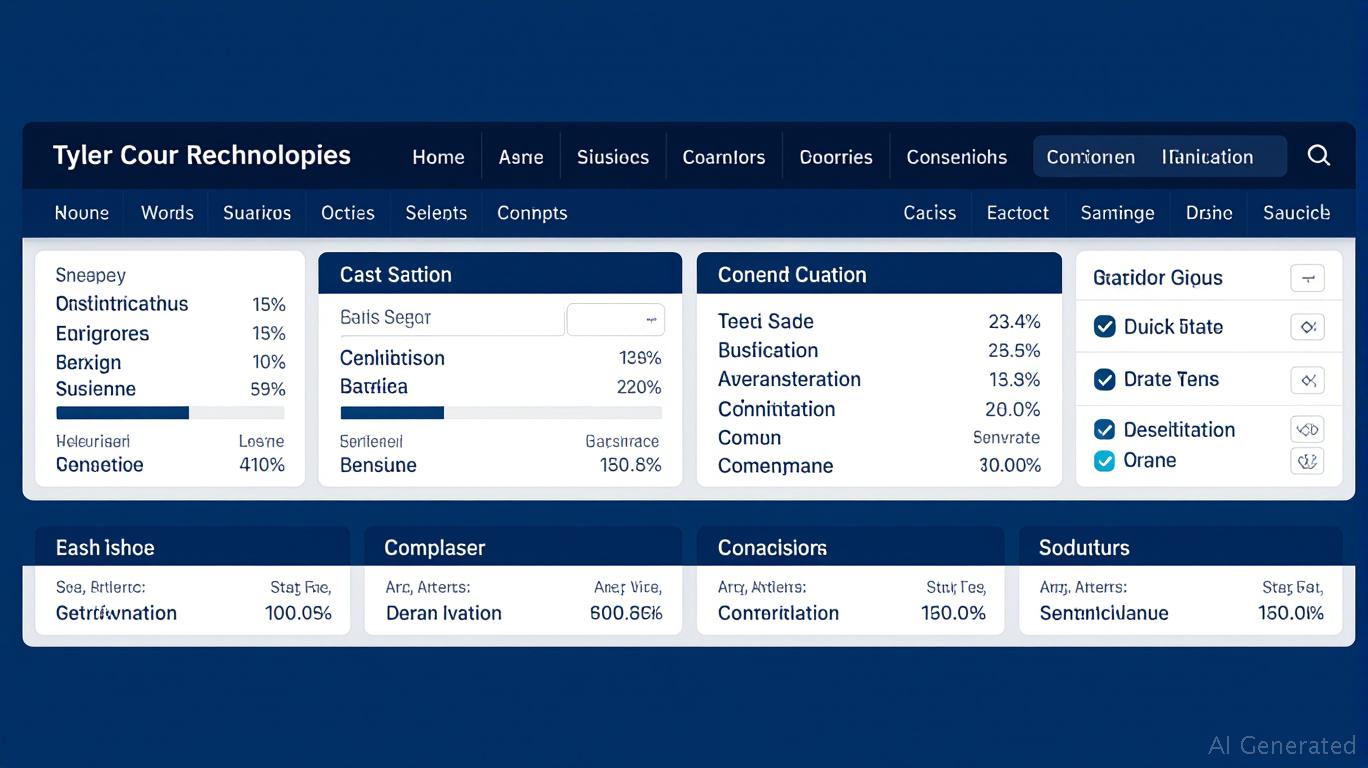Click the Deran Ivation label

(443, 613)
